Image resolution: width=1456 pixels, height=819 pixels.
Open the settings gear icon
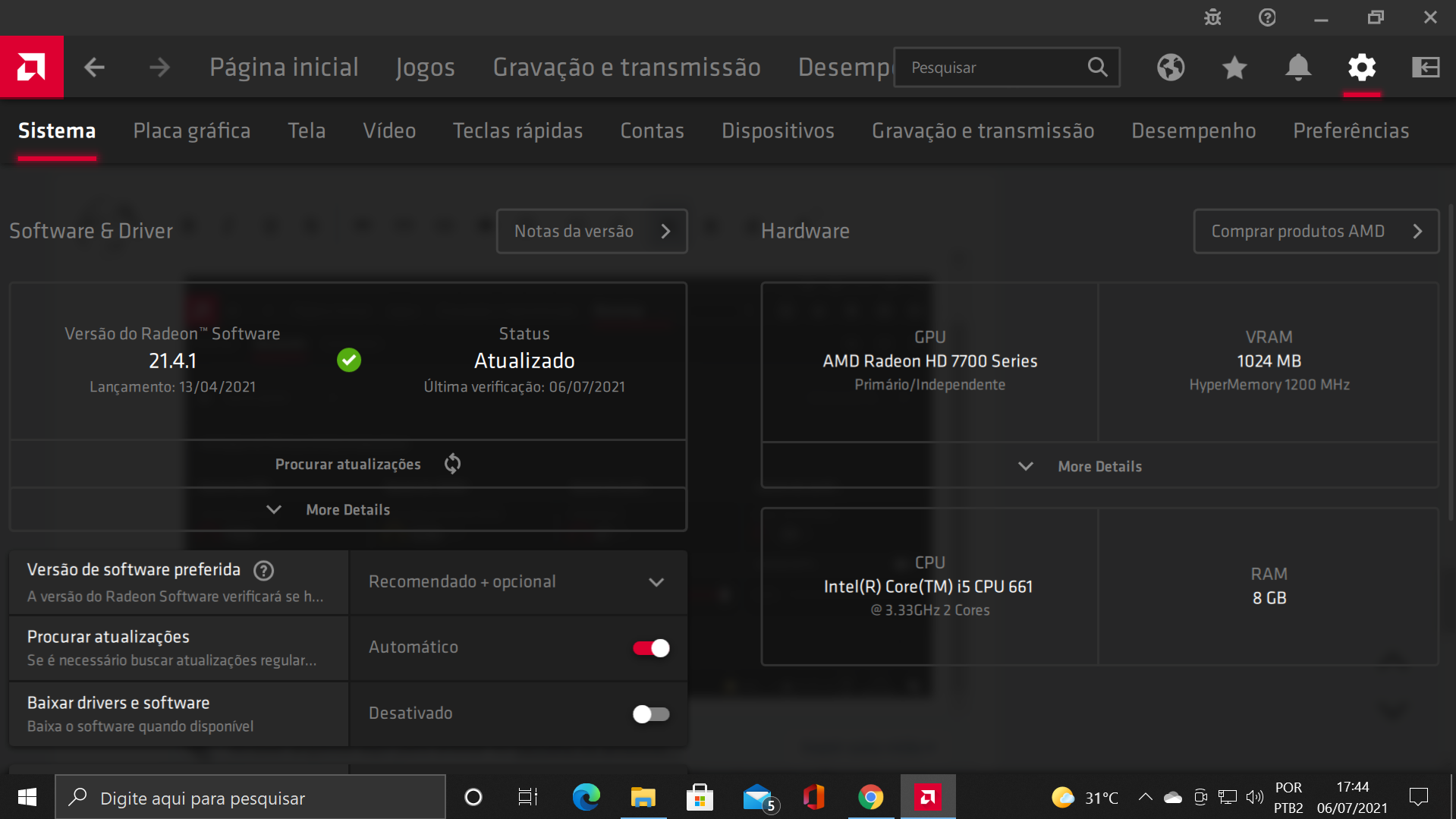click(1362, 68)
